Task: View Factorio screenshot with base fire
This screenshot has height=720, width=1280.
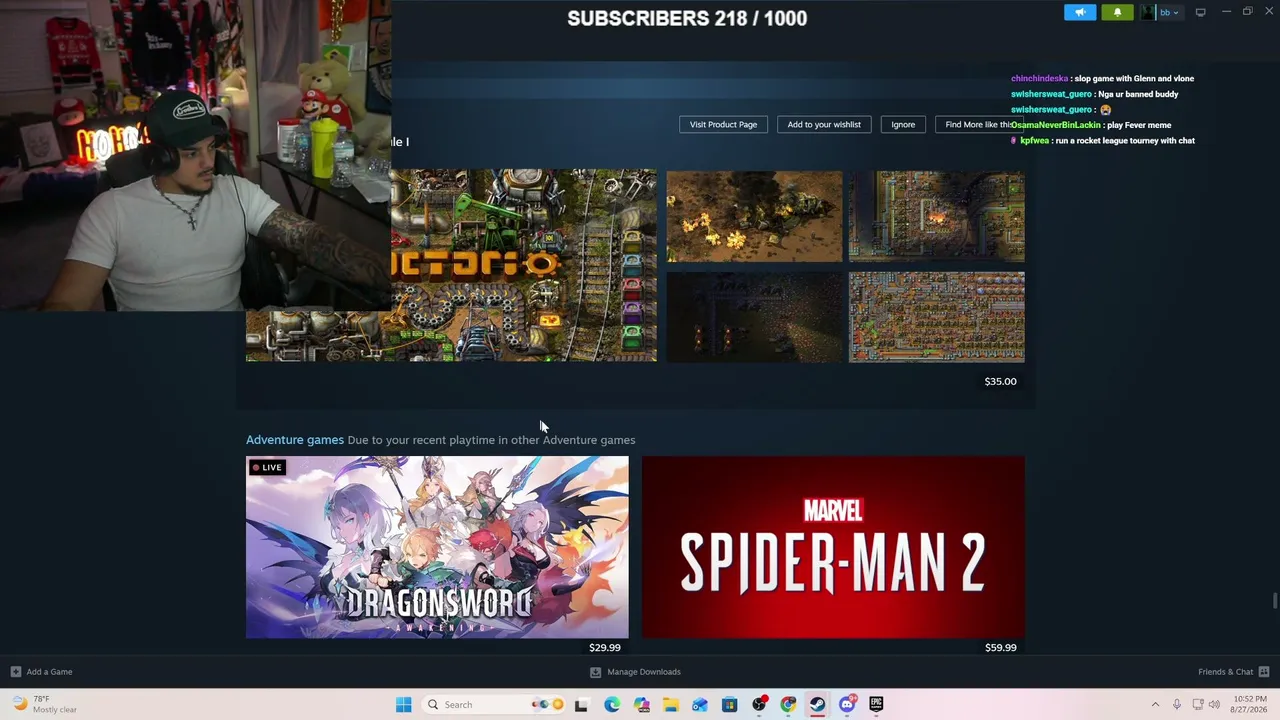Action: [x=936, y=216]
